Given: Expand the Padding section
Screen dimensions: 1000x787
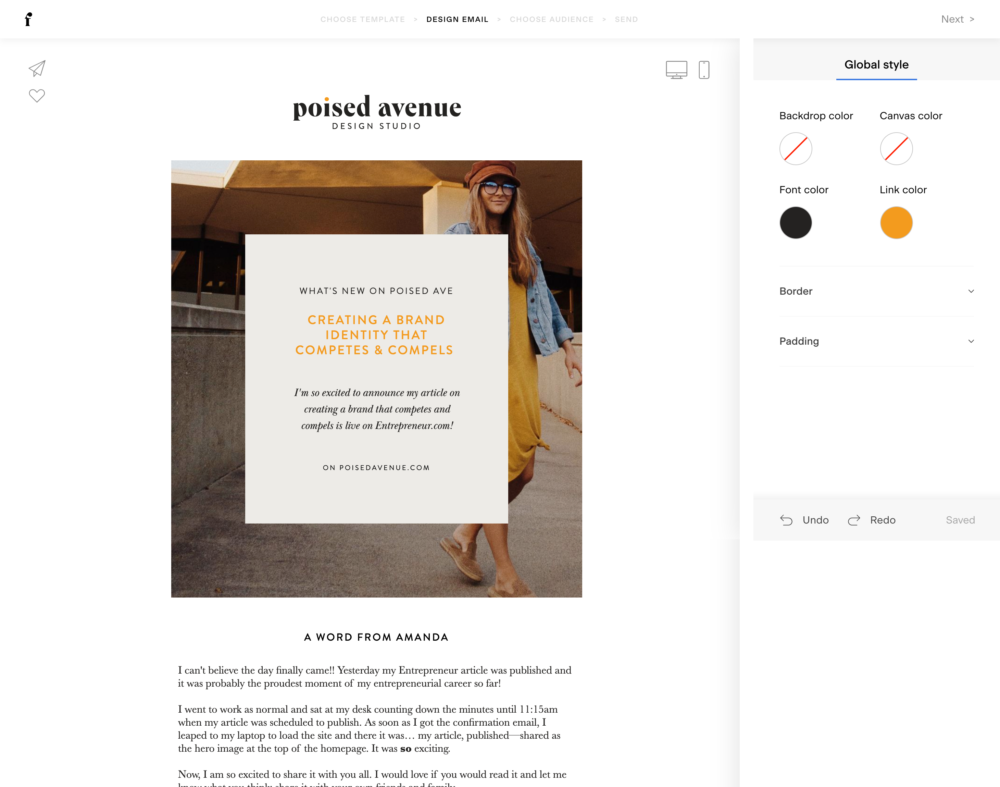Looking at the screenshot, I should click(876, 341).
